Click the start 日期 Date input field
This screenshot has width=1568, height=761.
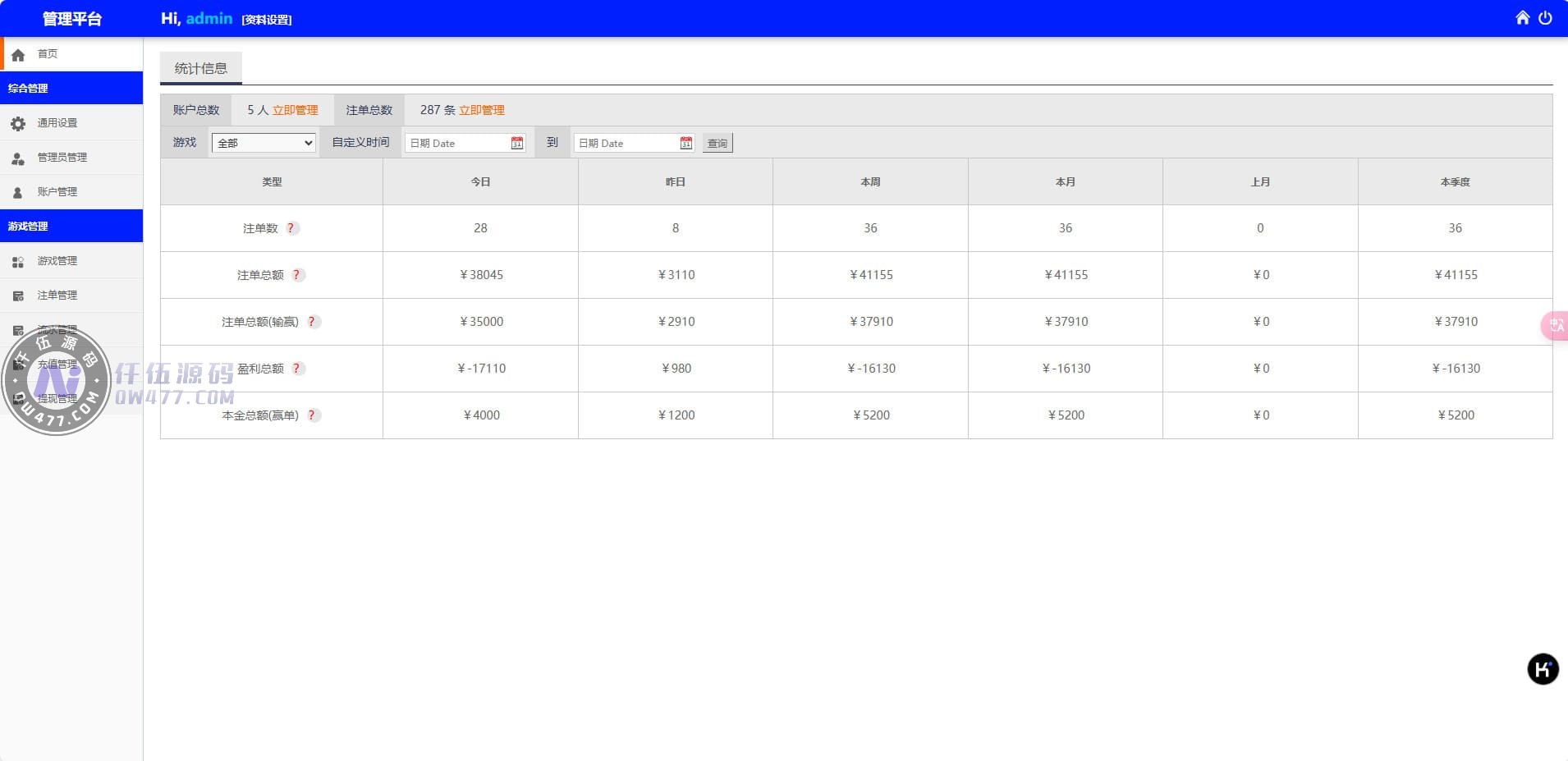[x=457, y=143]
